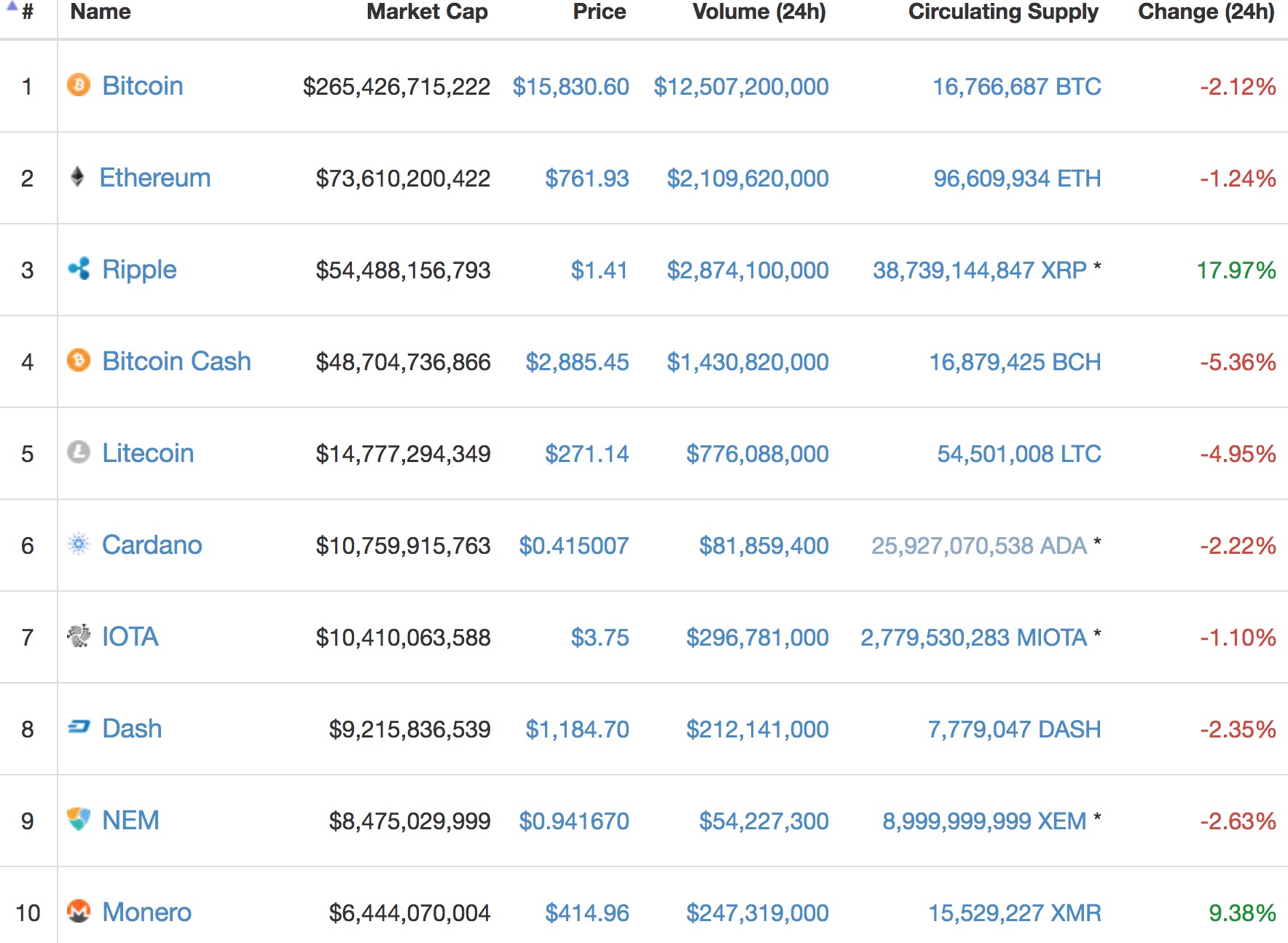Screen dimensions: 1288x943
Task: Click supply 16,879,425 BCH
Action: tap(1015, 362)
